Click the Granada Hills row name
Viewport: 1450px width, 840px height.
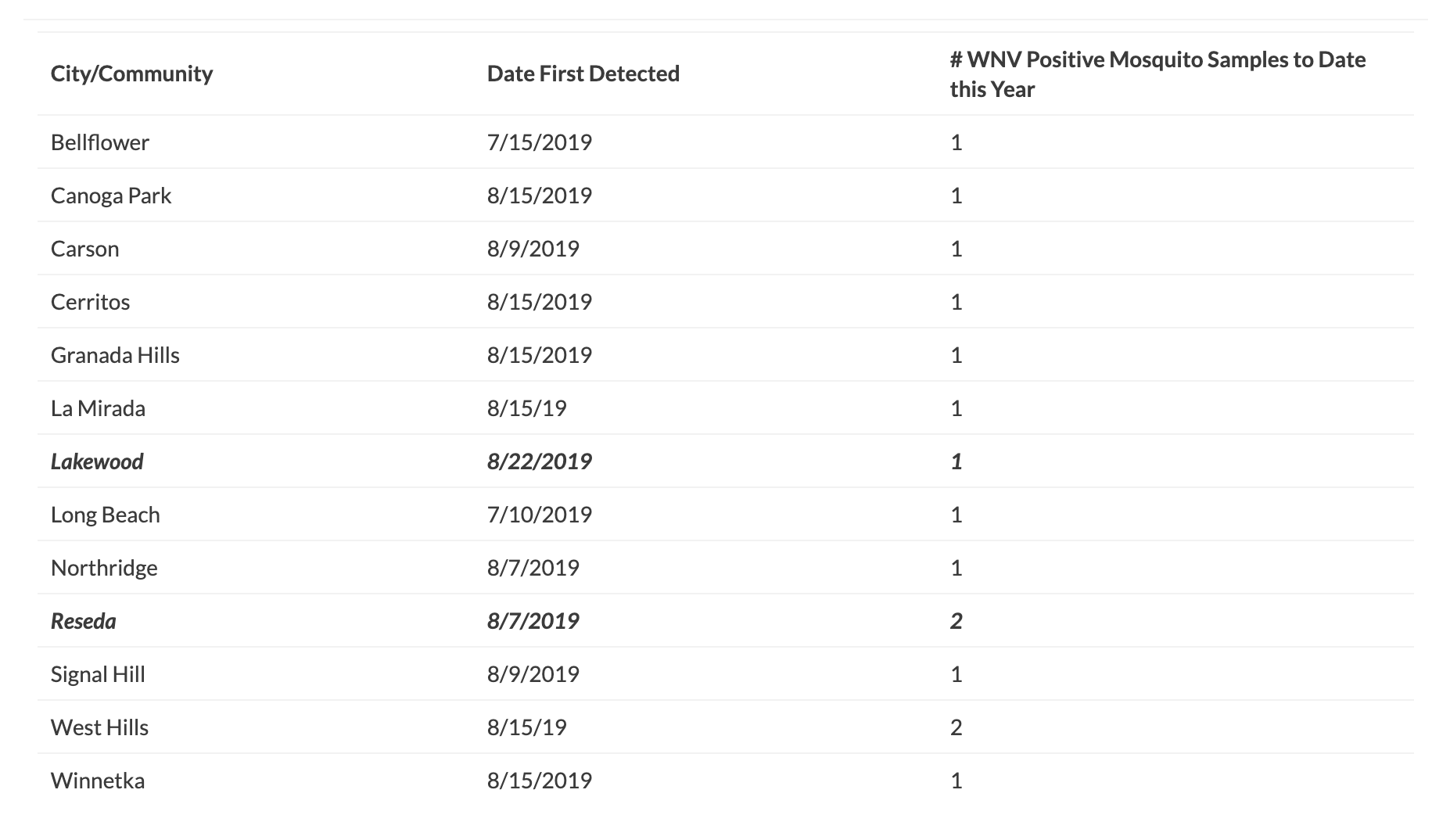pos(115,355)
